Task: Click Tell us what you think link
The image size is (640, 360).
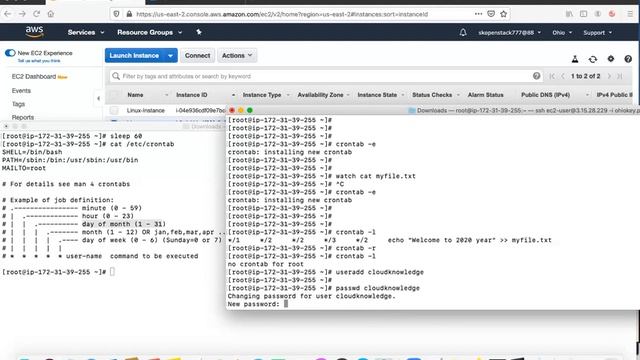Action: click(39, 61)
